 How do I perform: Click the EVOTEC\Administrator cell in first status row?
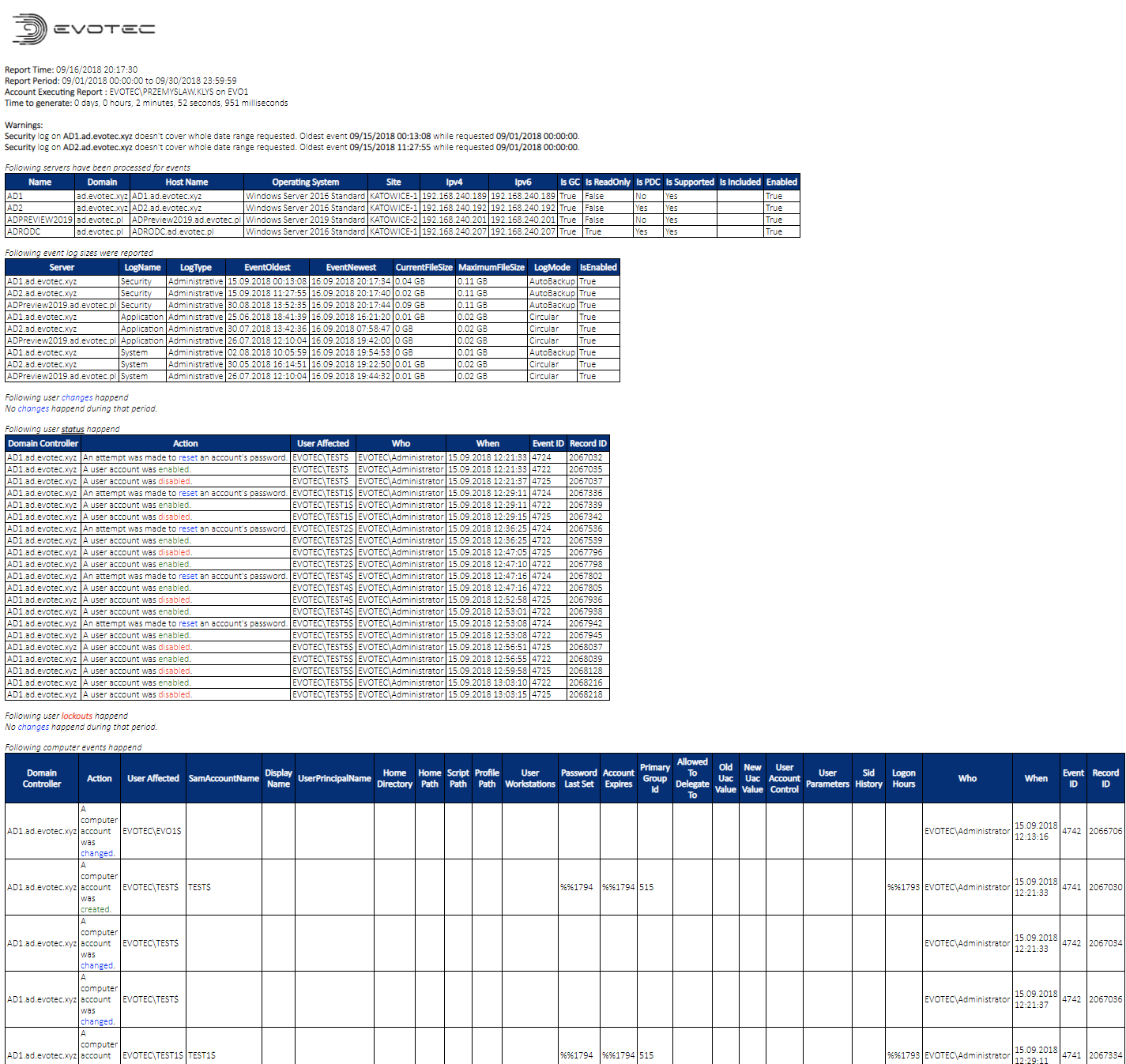click(401, 457)
